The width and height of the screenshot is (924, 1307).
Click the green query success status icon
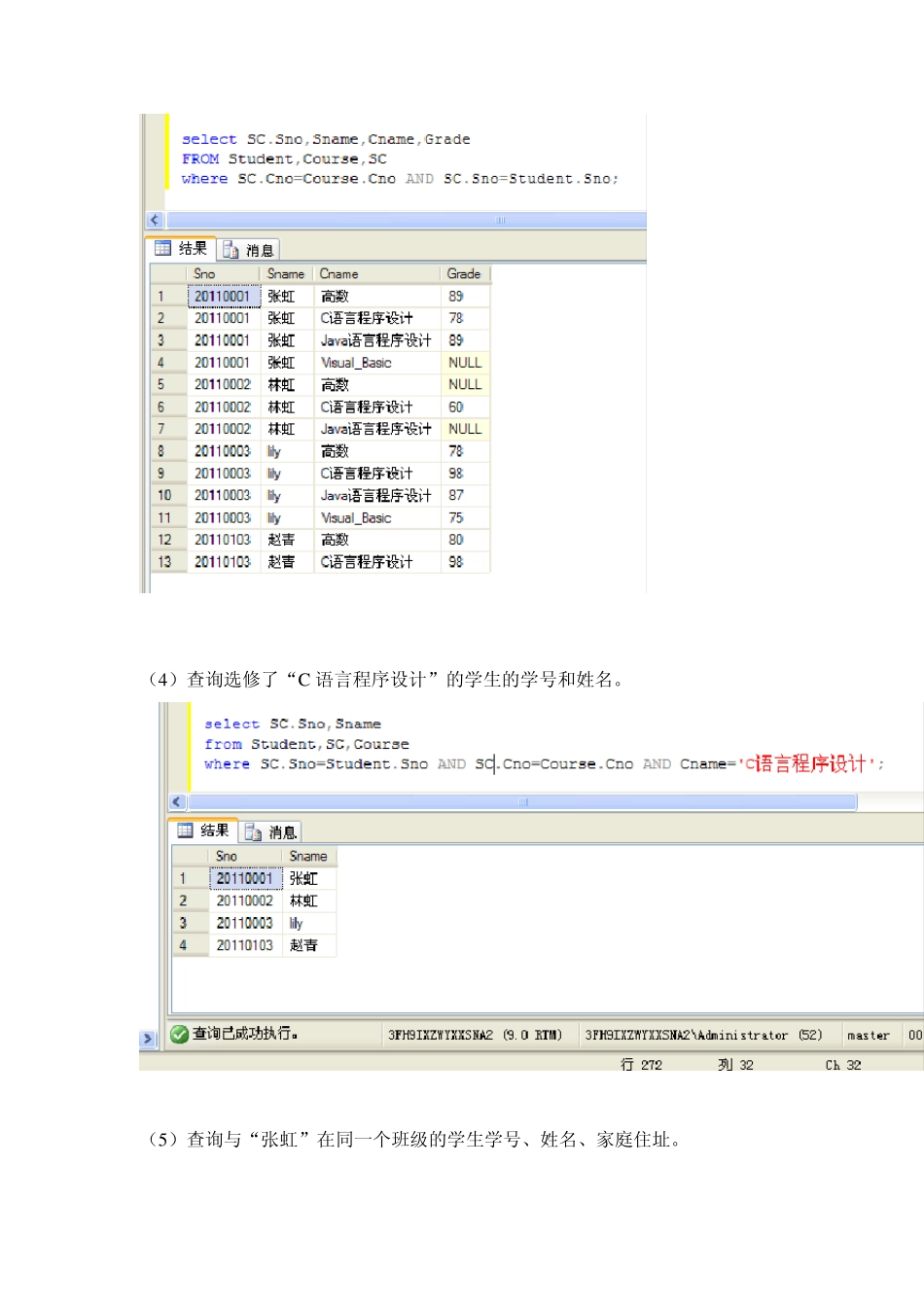(x=179, y=1034)
